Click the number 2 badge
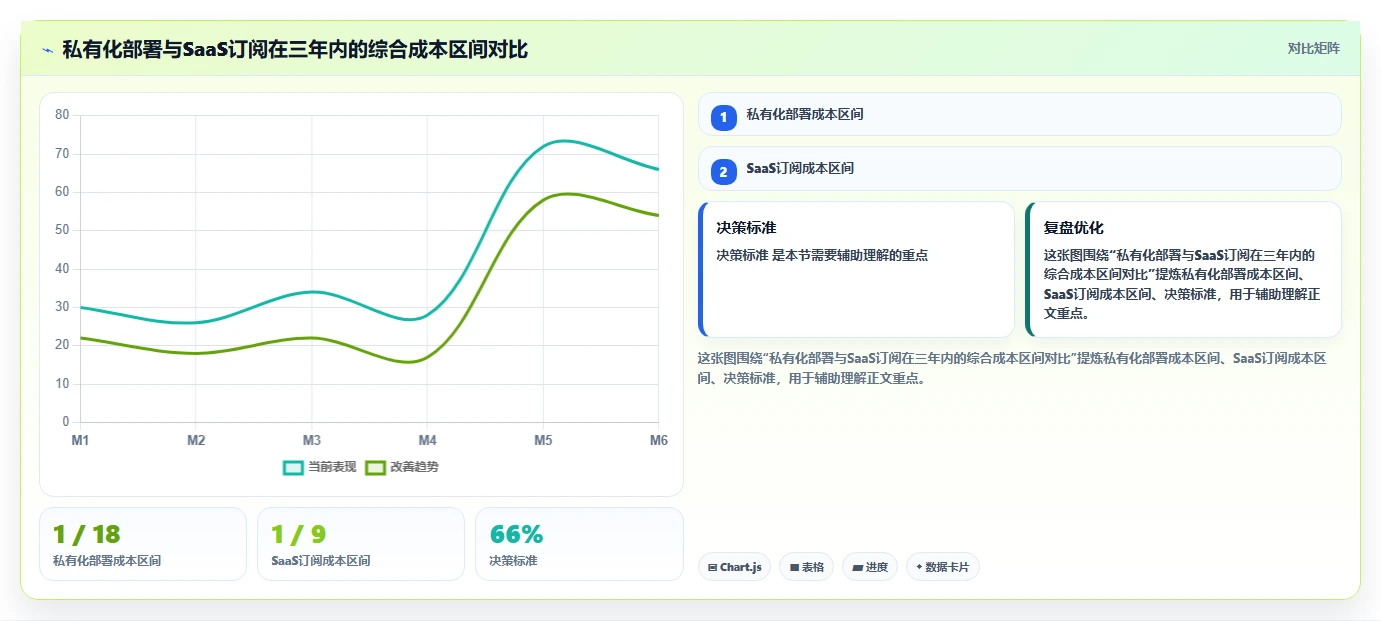Screen dimensions: 1381x621 [723, 172]
